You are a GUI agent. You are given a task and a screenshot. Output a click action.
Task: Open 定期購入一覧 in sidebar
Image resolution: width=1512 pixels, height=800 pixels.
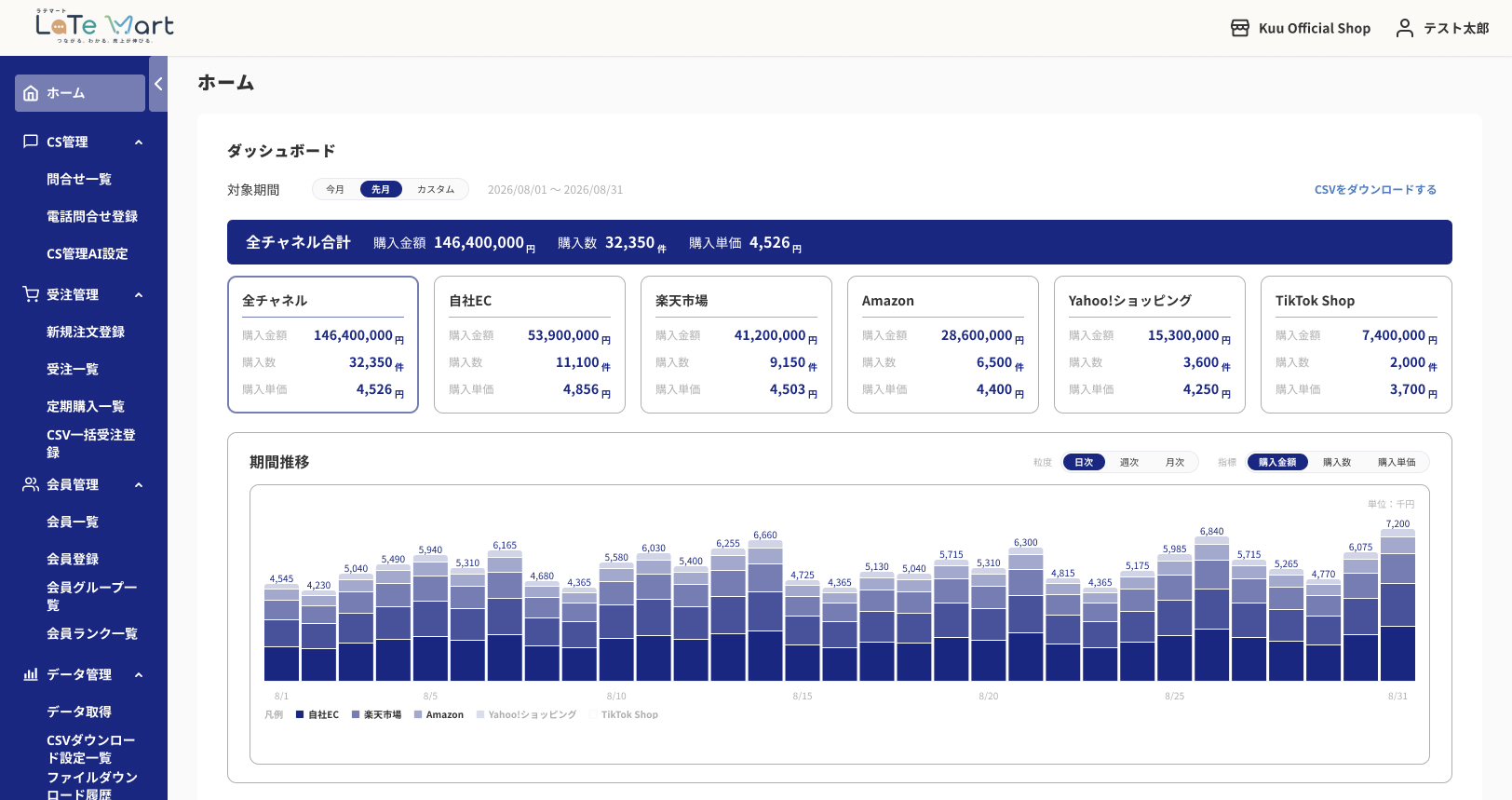click(86, 406)
